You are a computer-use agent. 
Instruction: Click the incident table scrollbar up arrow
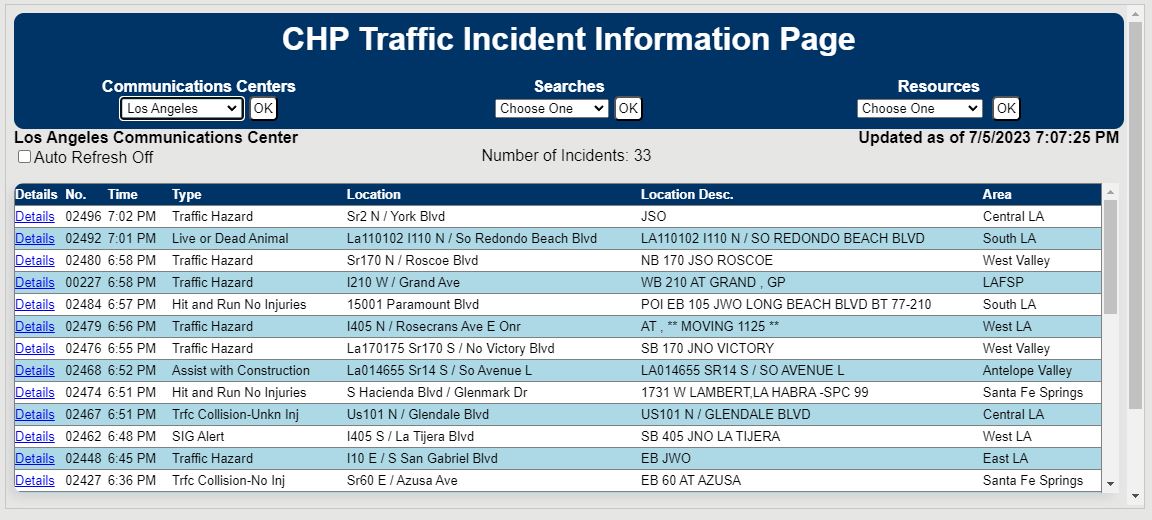(x=1110, y=192)
